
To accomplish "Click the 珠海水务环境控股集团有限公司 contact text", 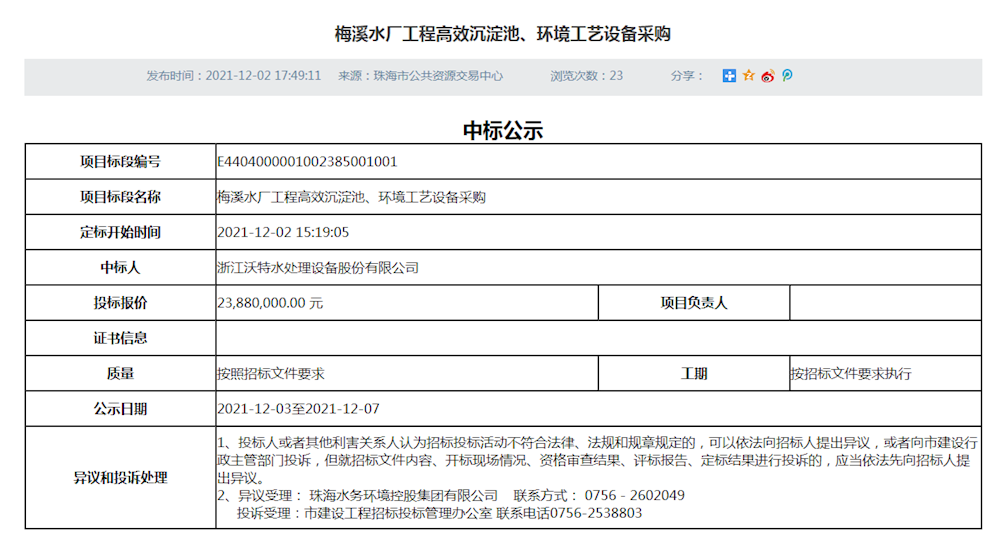I will pyautogui.click(x=404, y=496).
